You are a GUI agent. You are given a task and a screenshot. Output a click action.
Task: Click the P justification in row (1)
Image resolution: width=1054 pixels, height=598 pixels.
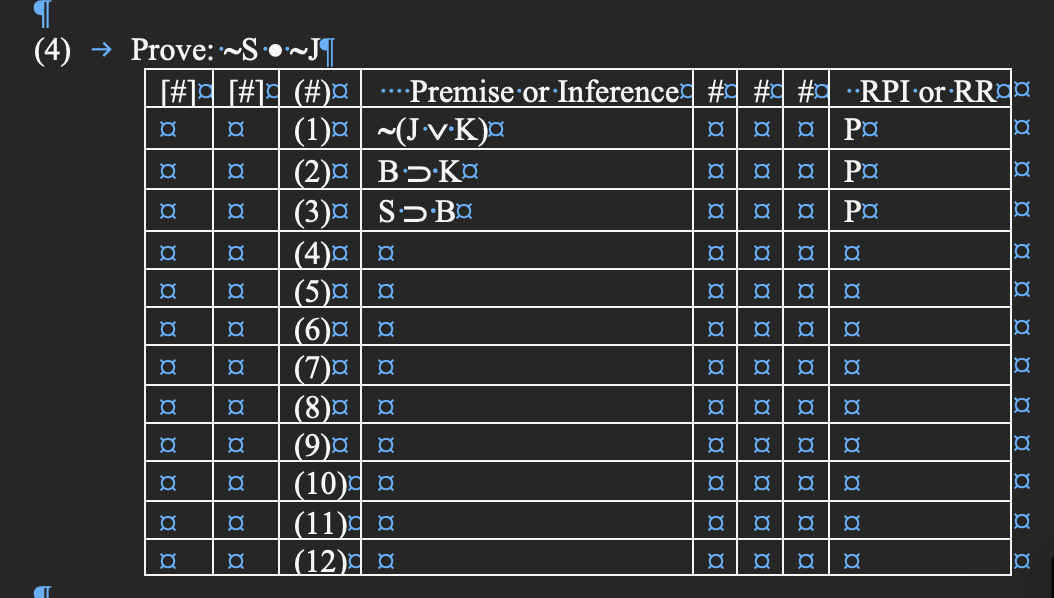[x=852, y=129]
